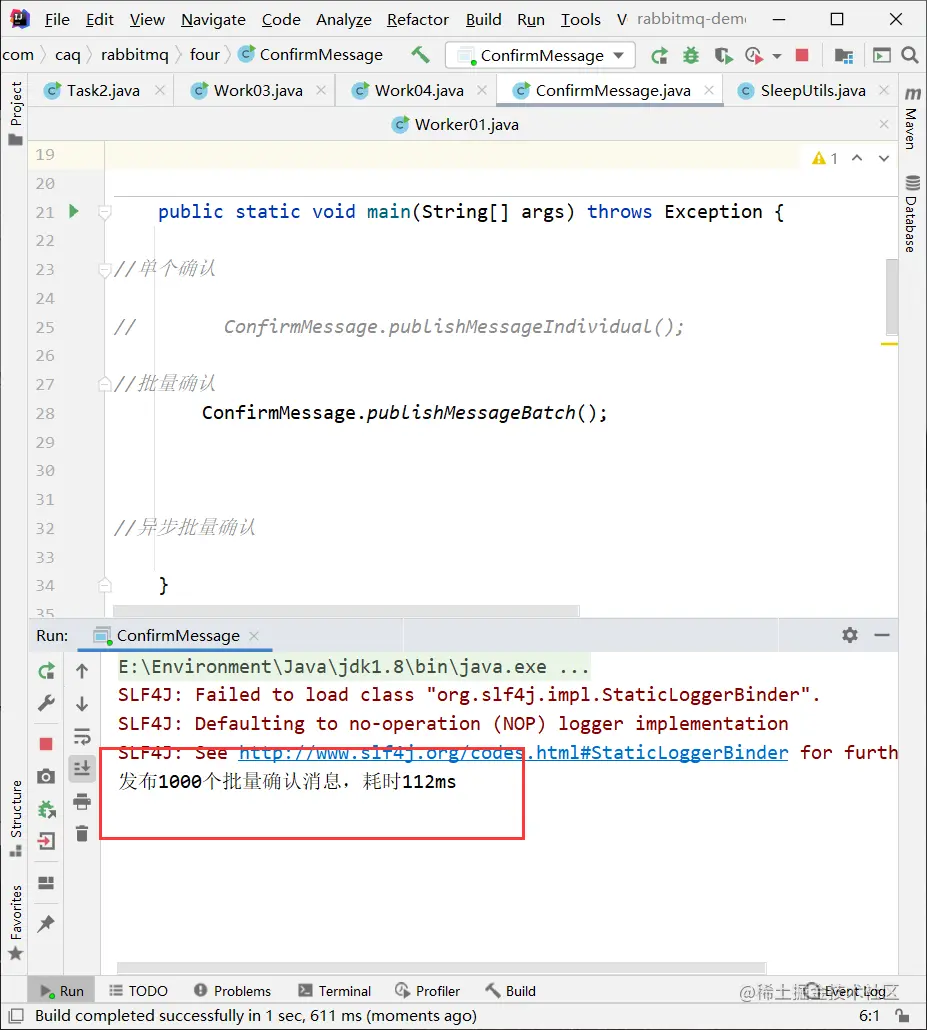Open the TODO tool window
The image size is (927, 1030).
click(x=138, y=991)
